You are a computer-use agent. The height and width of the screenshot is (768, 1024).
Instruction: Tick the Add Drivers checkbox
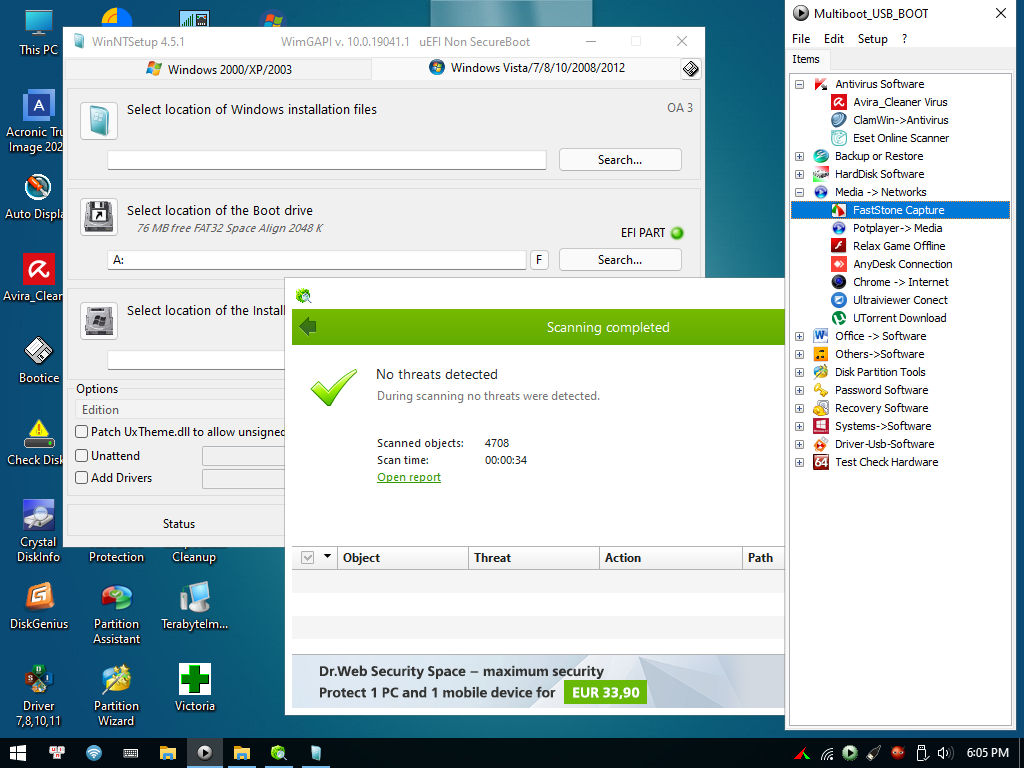[82, 477]
